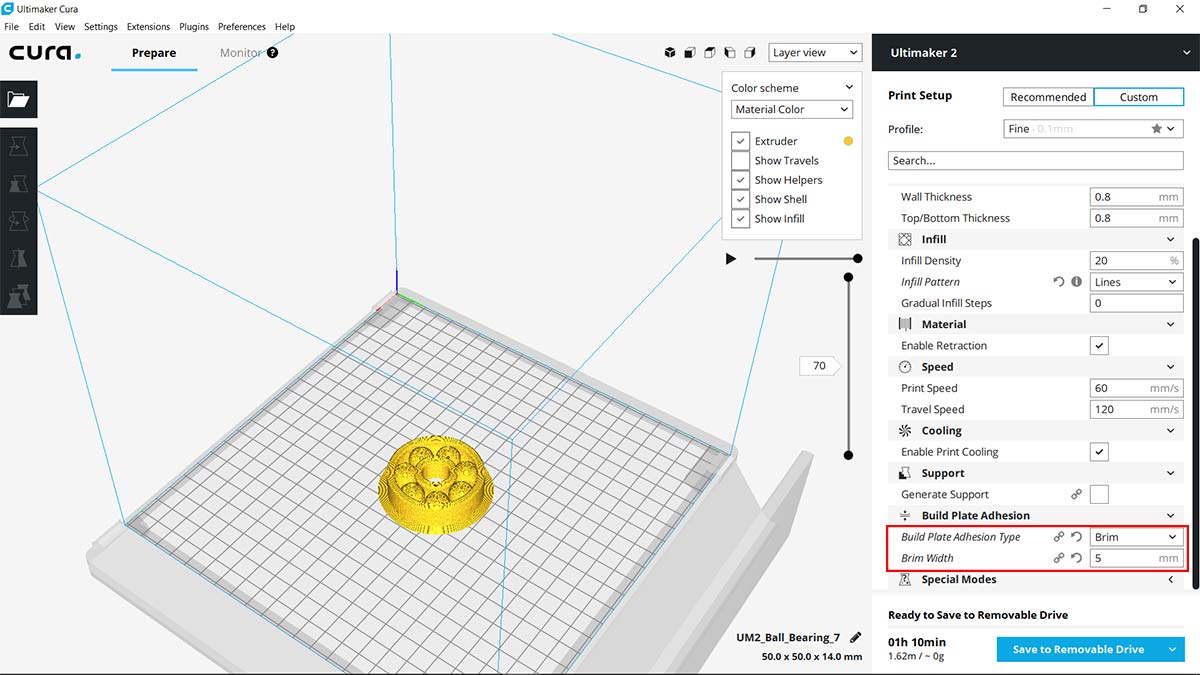The width and height of the screenshot is (1200, 675).
Task: Play the layer path simulation
Action: [x=731, y=259]
